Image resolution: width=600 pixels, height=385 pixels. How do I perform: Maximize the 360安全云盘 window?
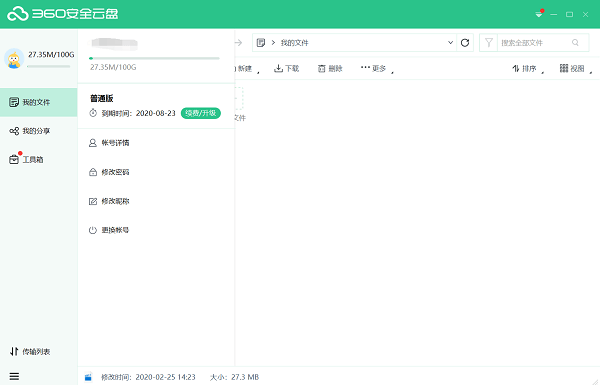tap(569, 14)
